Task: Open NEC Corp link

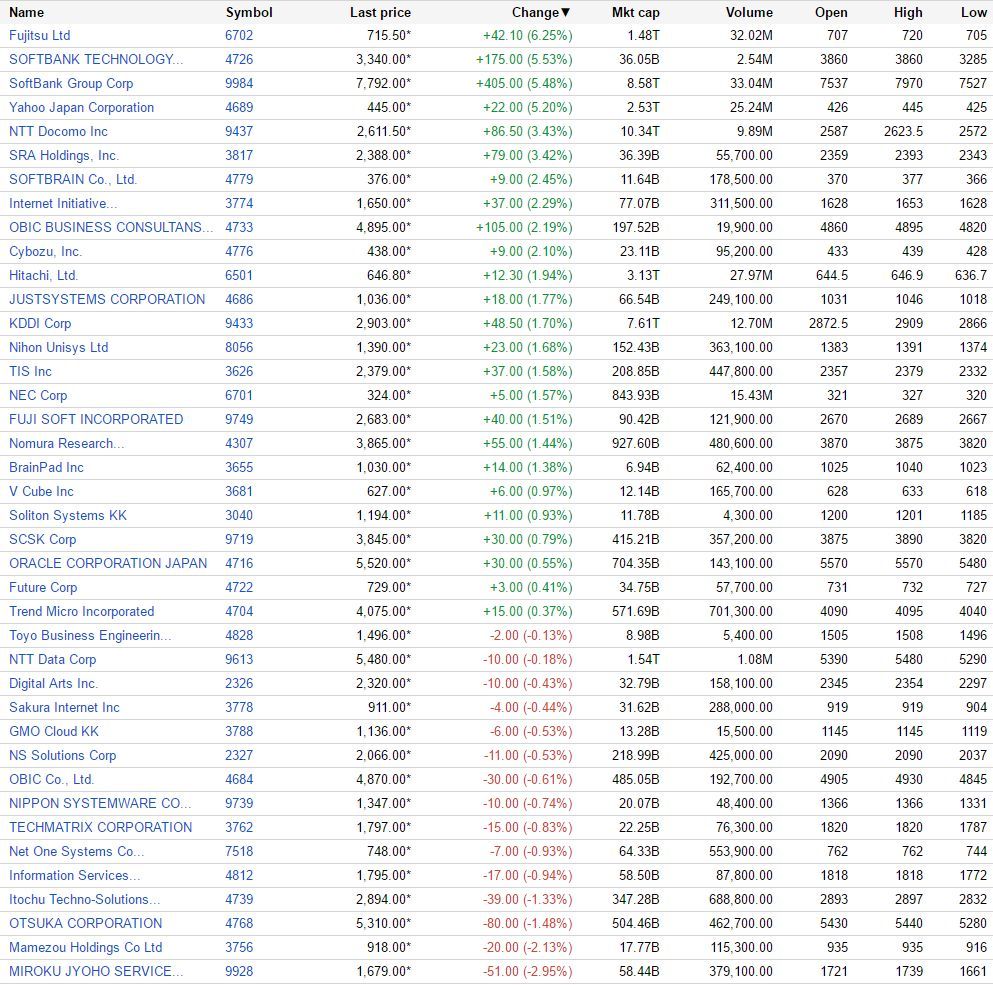Action: click(38, 396)
